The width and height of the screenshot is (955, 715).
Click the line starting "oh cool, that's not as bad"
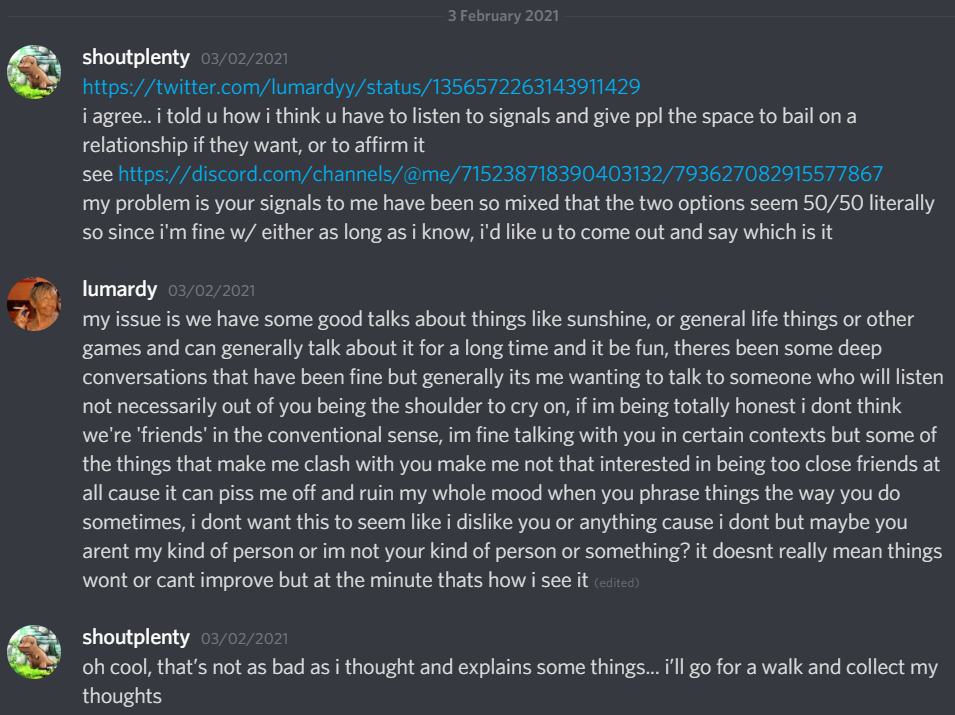pos(509,667)
